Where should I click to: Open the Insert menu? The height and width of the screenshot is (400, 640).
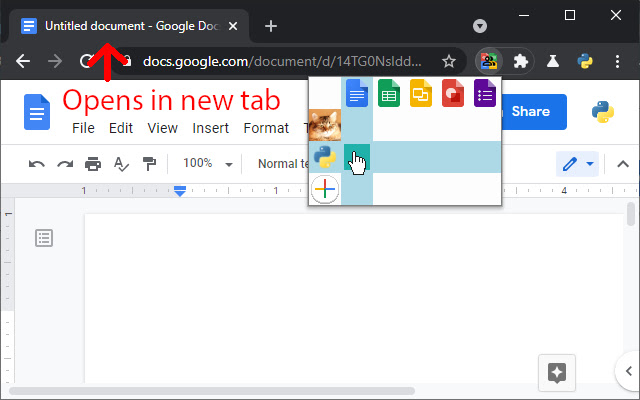pyautogui.click(x=210, y=128)
